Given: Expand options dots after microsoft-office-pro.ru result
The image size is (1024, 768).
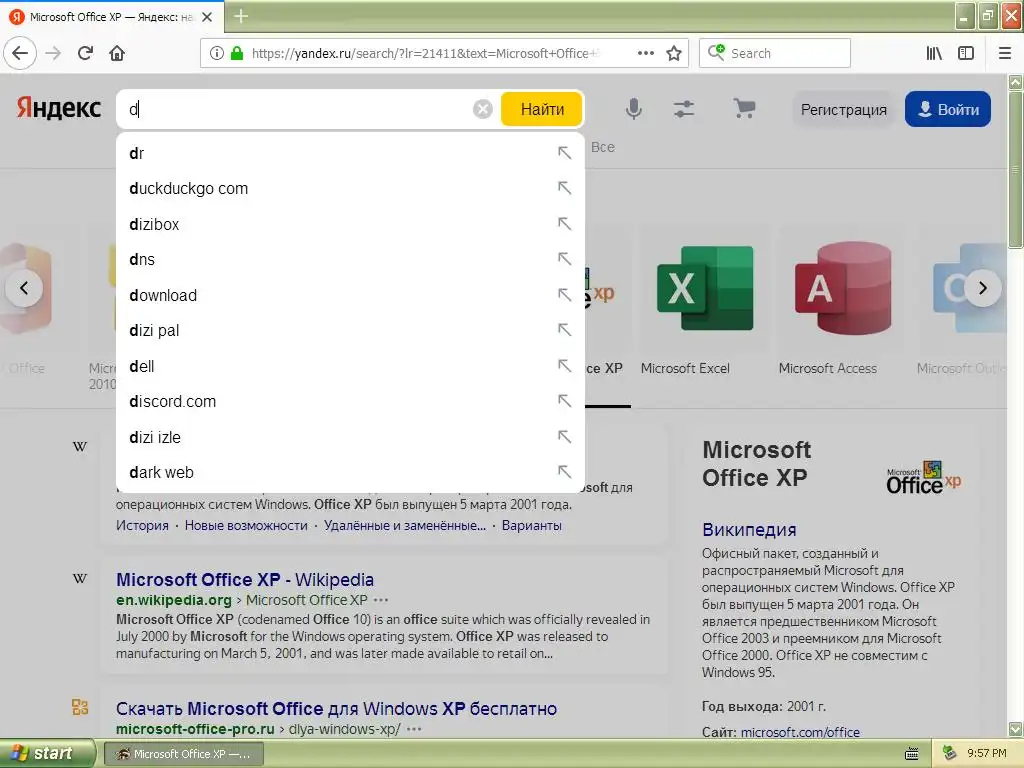Looking at the screenshot, I should 414,729.
